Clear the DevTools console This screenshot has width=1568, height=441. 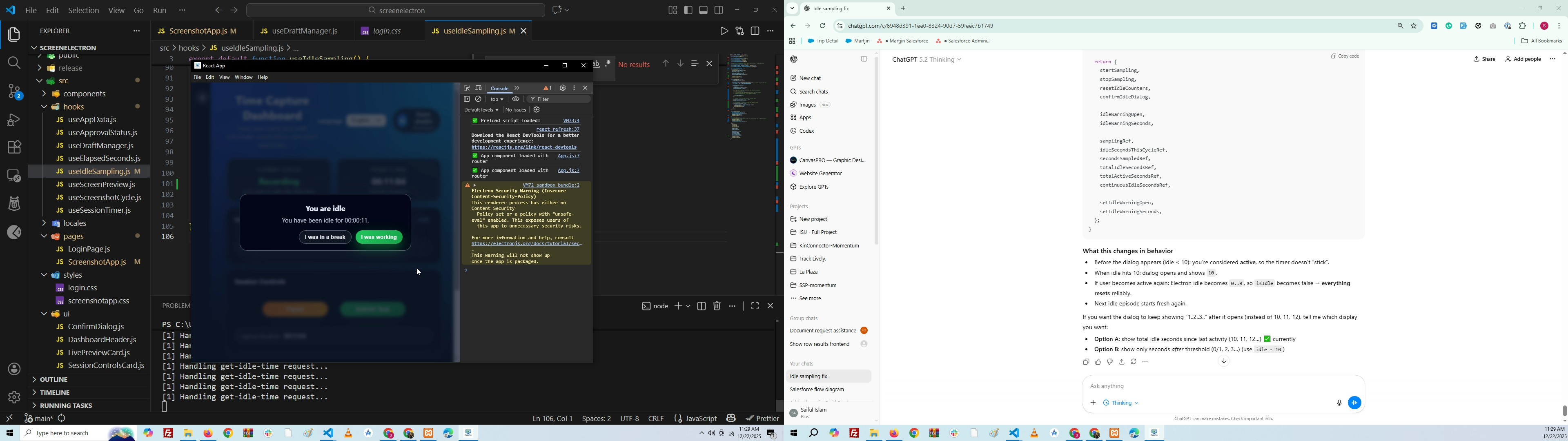479,99
